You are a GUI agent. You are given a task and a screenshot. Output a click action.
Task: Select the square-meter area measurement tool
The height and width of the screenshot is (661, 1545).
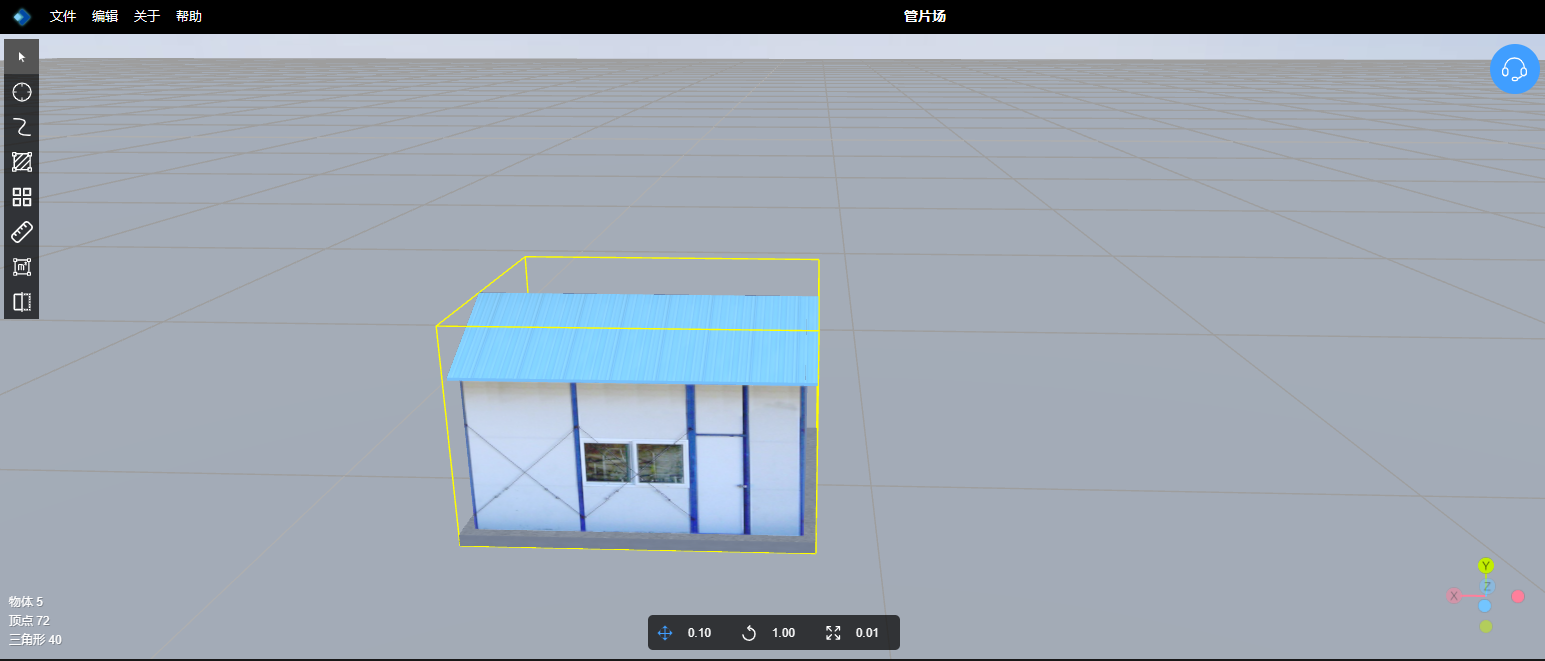coord(22,267)
